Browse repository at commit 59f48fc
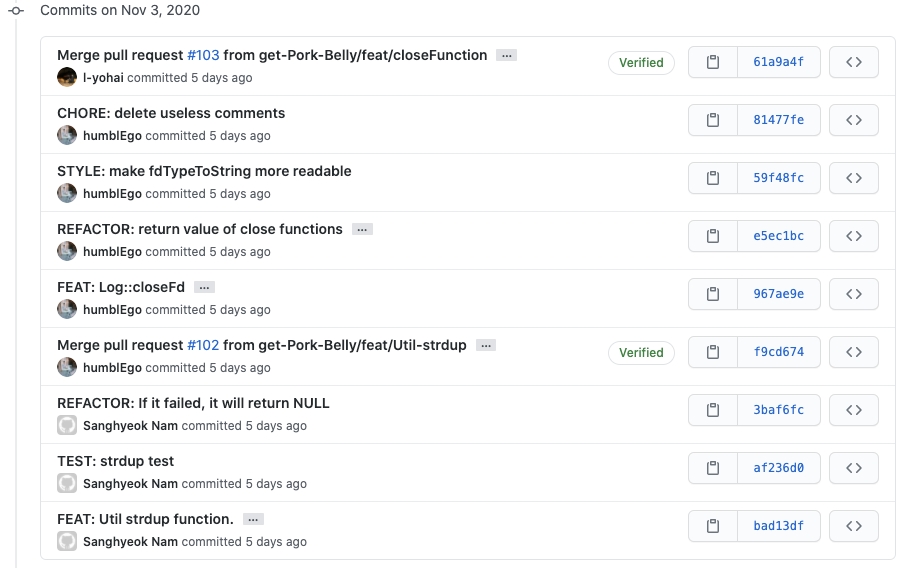The image size is (904, 572). point(853,178)
